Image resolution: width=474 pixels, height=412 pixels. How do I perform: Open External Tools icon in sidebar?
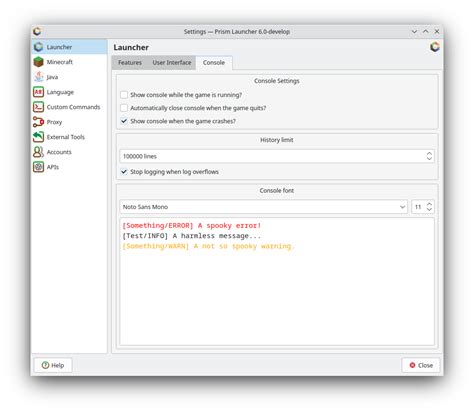(38, 137)
